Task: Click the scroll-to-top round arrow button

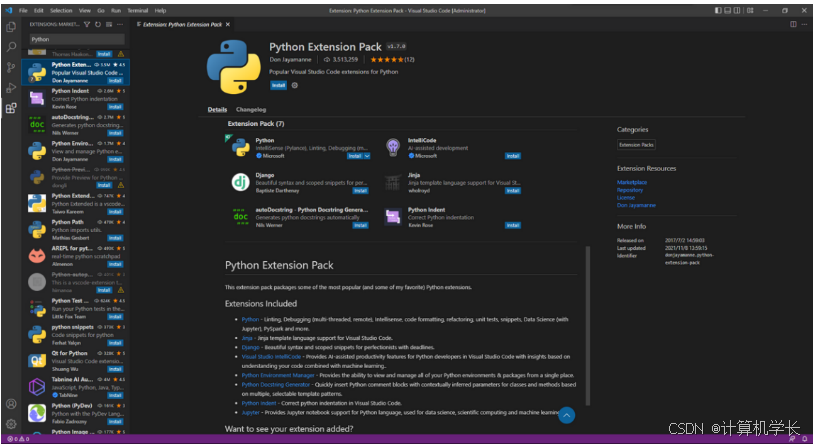Action: [567, 415]
